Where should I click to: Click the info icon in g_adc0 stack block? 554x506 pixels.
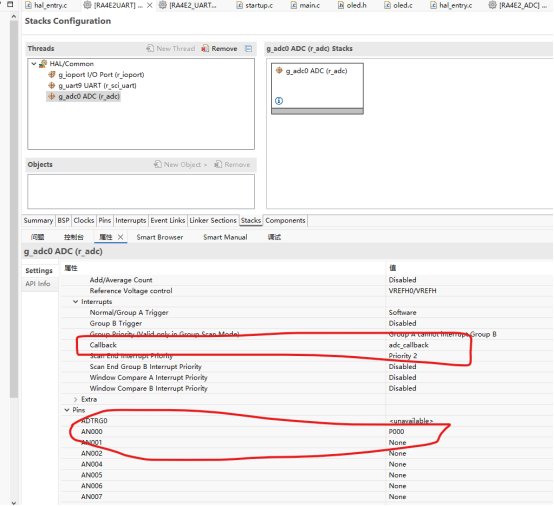[279, 101]
